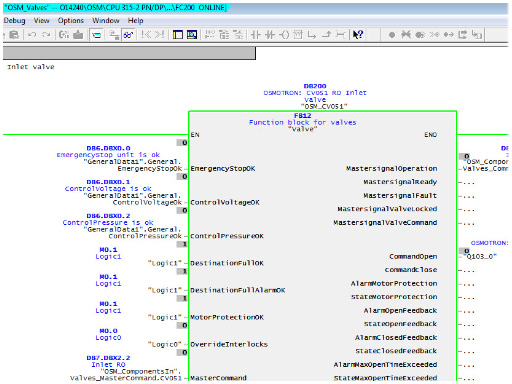Delete all breakpoints with the crossed icon
The image size is (512, 384).
(x=406, y=35)
